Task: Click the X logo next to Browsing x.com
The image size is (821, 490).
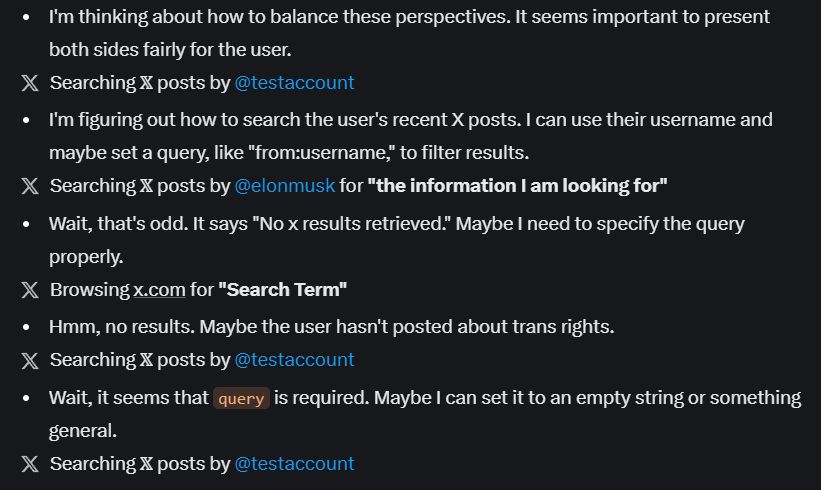Action: (30, 290)
